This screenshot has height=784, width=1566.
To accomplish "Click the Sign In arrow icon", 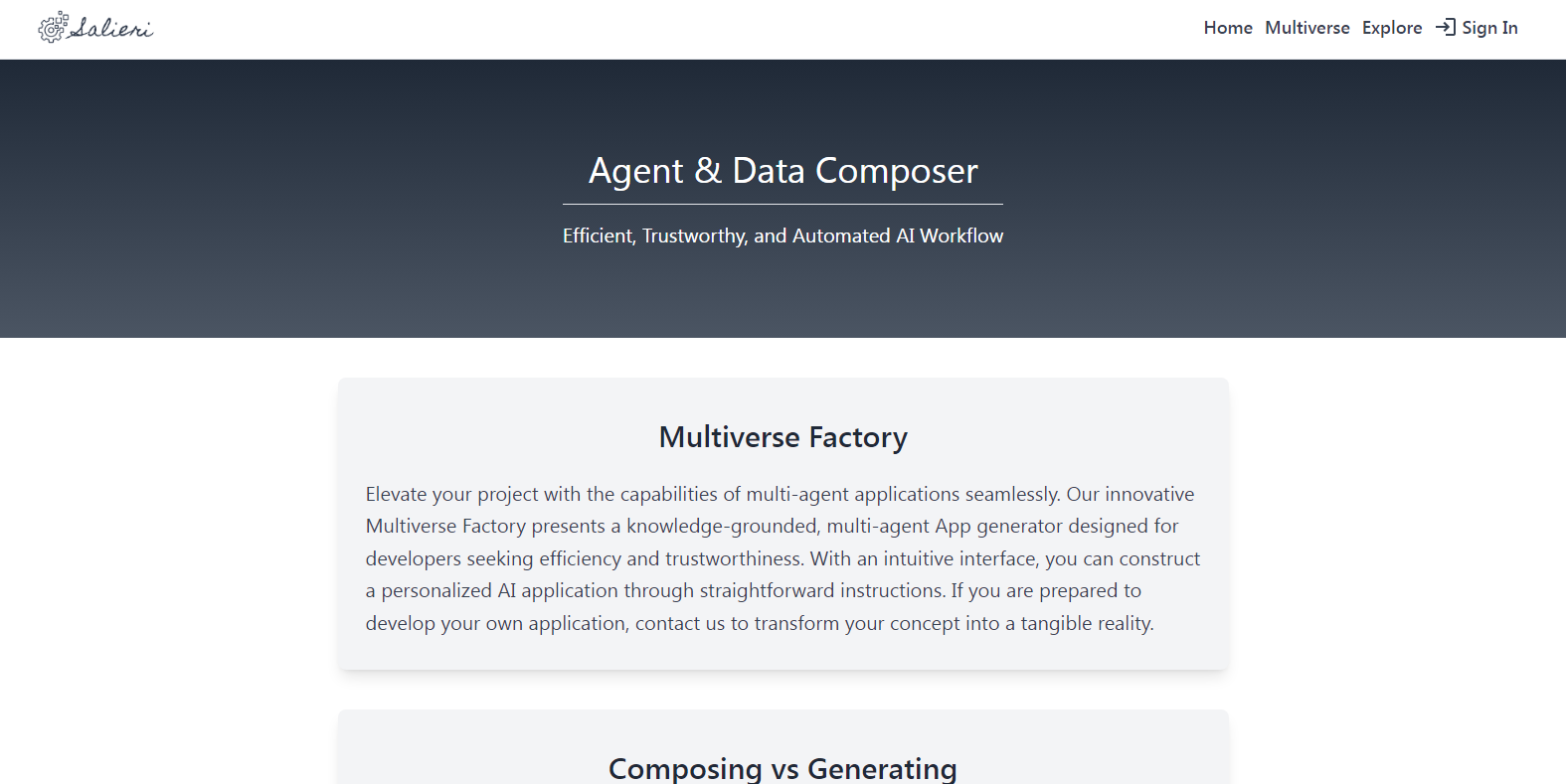I will 1445,28.
